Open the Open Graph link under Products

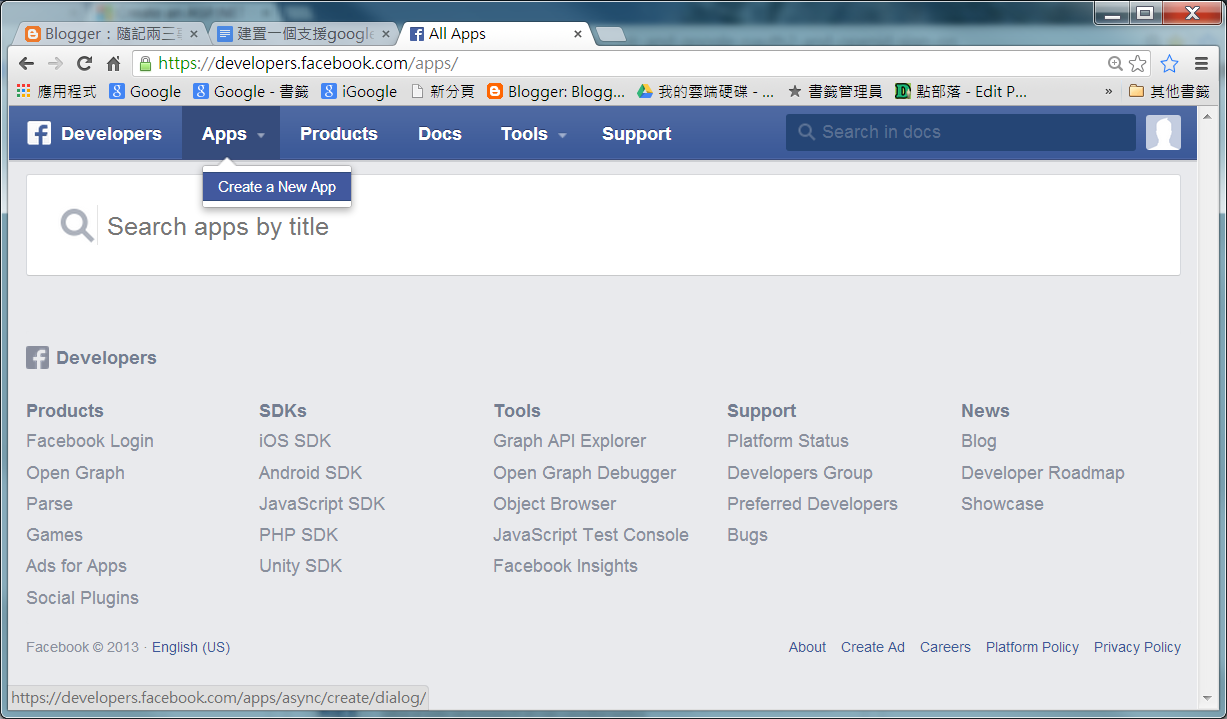click(76, 473)
